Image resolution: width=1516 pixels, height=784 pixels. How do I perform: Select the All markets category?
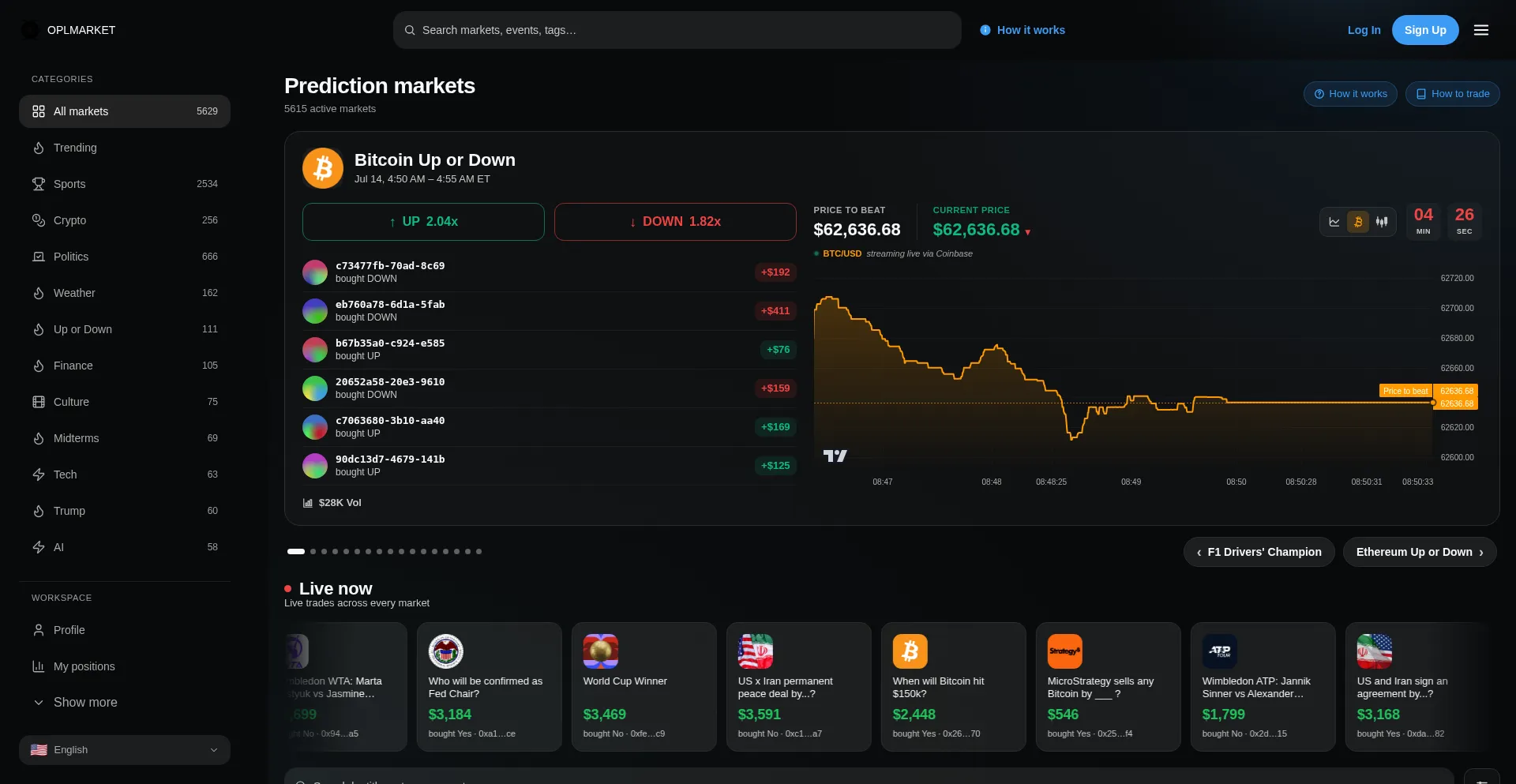point(125,111)
